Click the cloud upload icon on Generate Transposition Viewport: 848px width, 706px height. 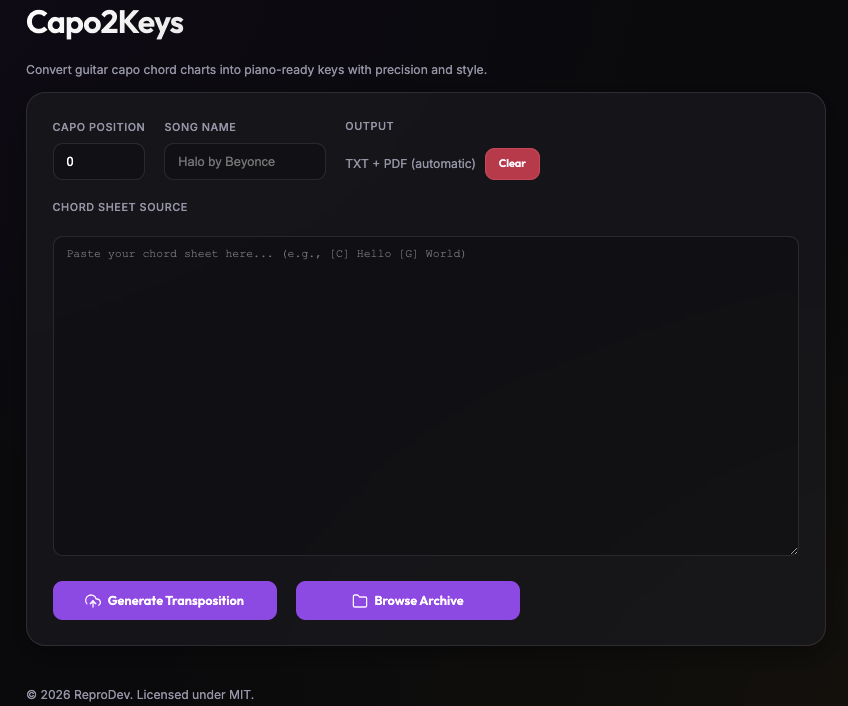point(93,601)
